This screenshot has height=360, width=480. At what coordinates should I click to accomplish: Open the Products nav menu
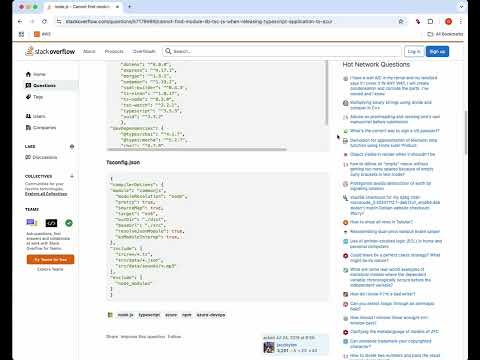coord(114,51)
